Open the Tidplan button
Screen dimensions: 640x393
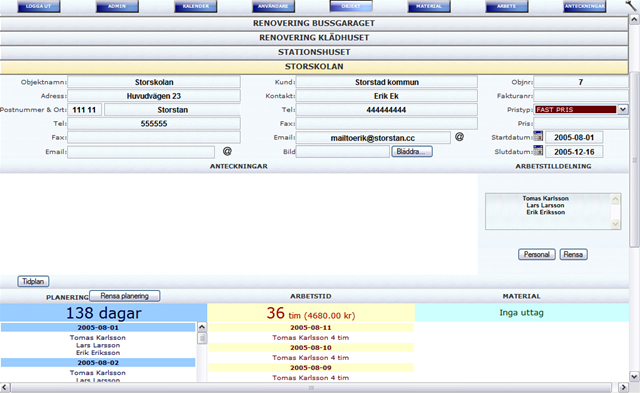[33, 281]
